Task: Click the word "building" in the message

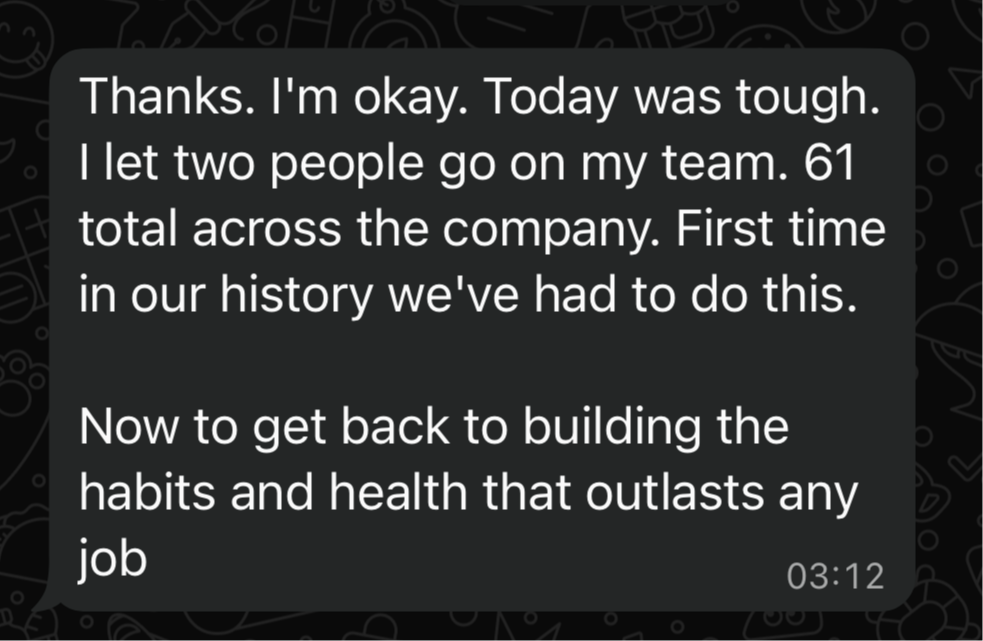Action: tap(611, 428)
